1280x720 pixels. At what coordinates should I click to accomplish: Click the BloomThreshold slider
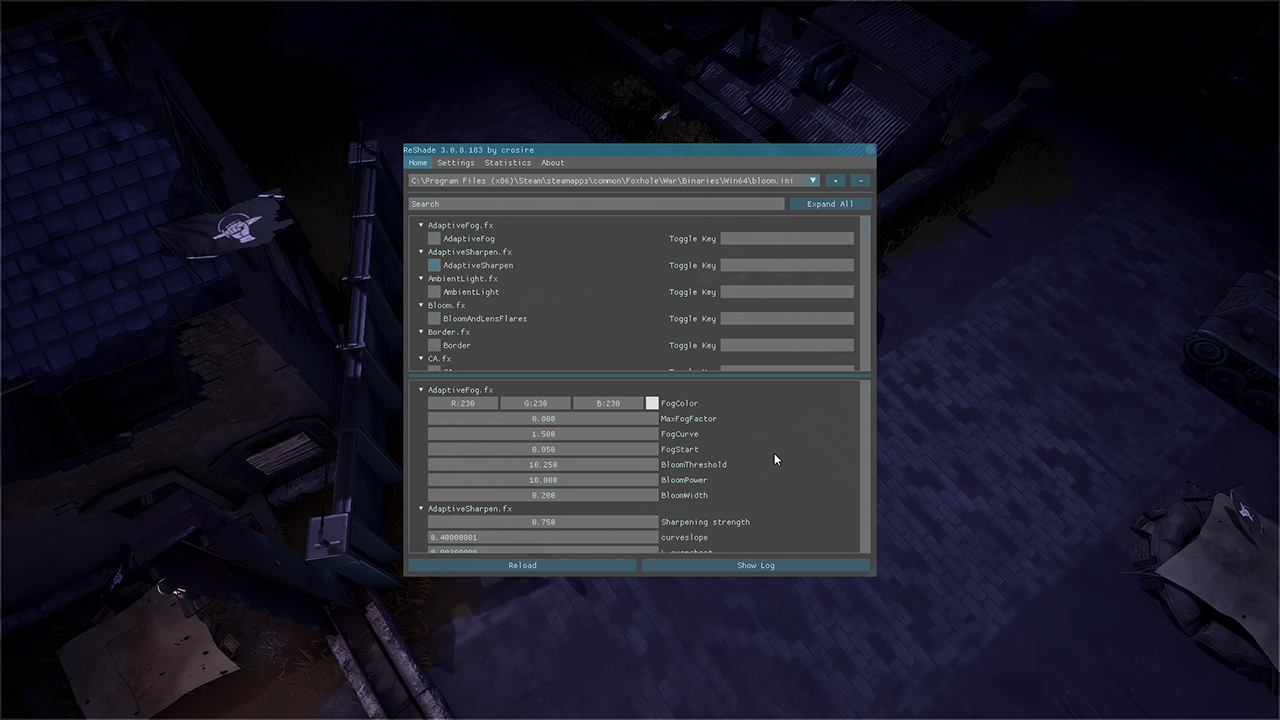pyautogui.click(x=543, y=465)
